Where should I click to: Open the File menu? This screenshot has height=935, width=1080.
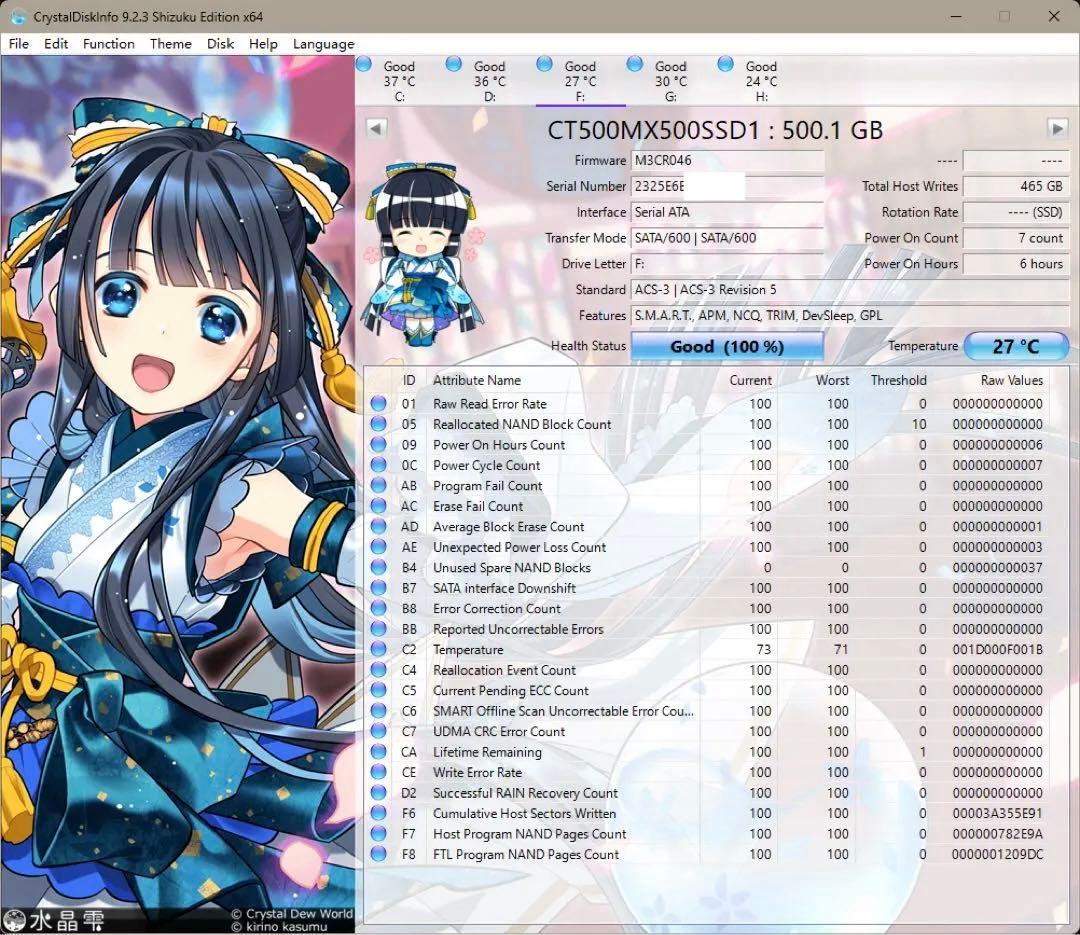point(19,44)
